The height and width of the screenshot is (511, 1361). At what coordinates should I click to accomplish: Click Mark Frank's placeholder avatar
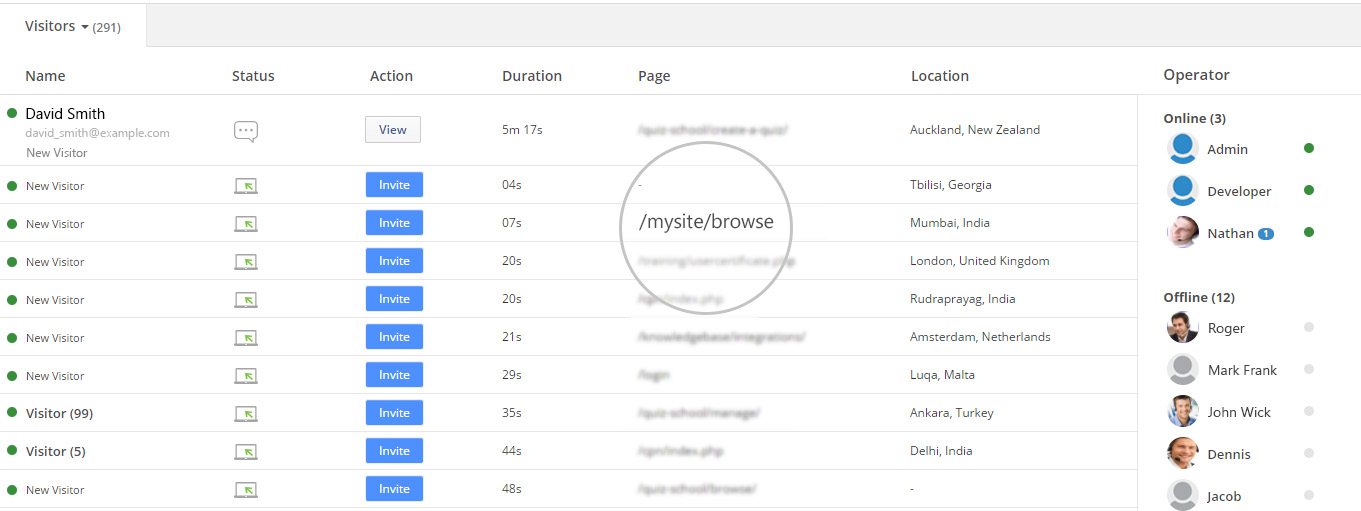point(1183,370)
